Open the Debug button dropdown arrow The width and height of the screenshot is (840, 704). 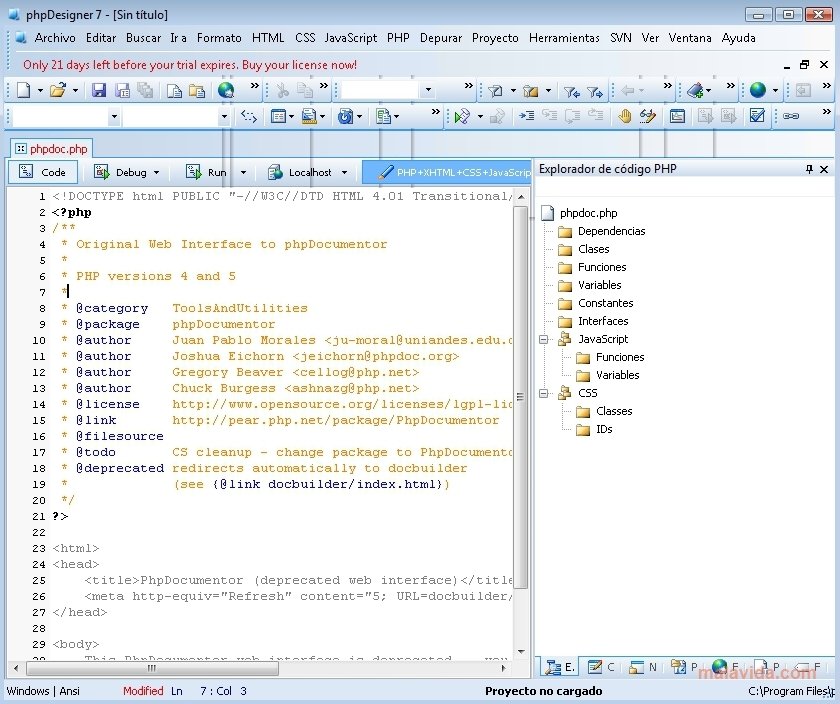point(156,173)
